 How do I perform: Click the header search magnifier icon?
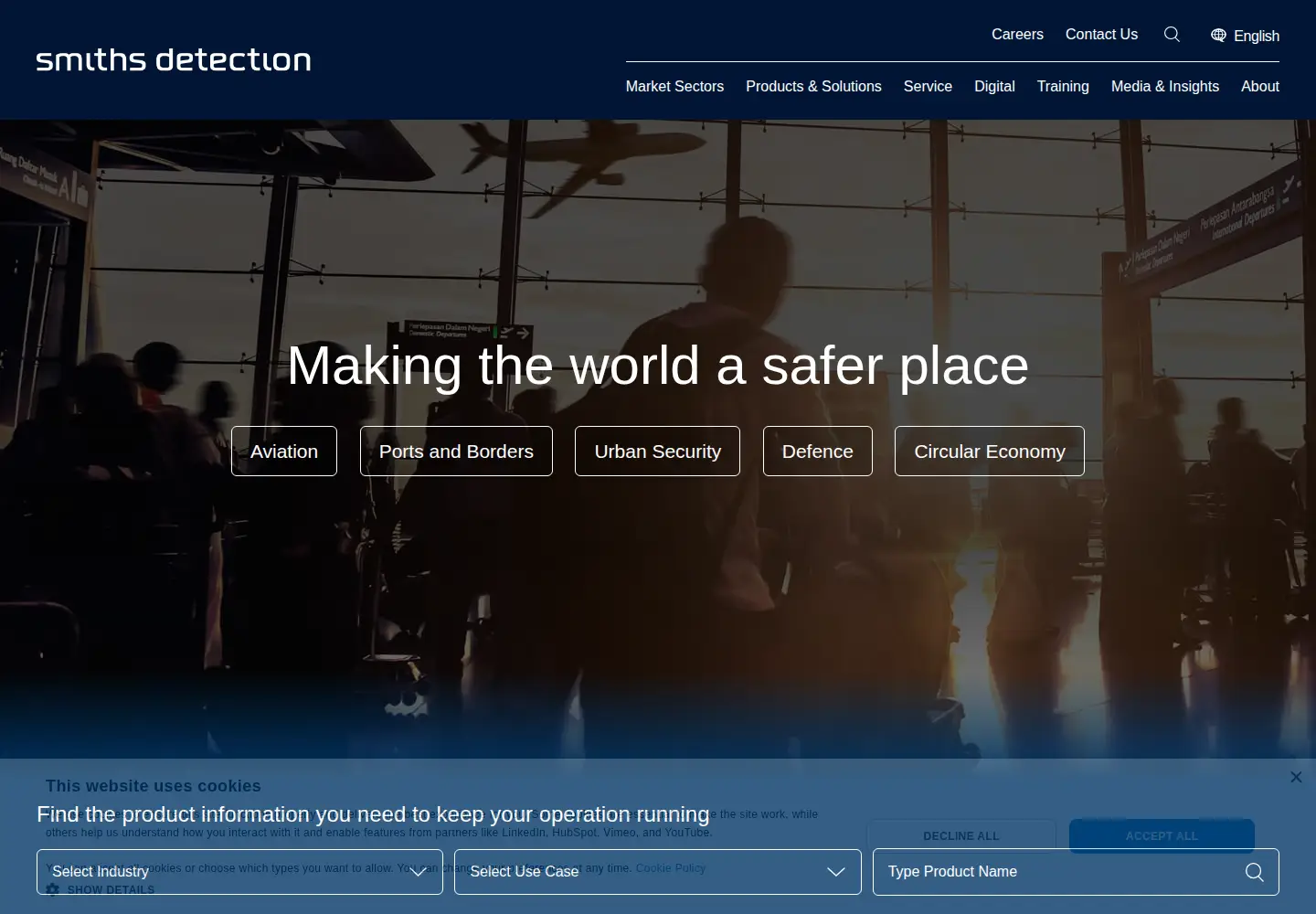1172,35
